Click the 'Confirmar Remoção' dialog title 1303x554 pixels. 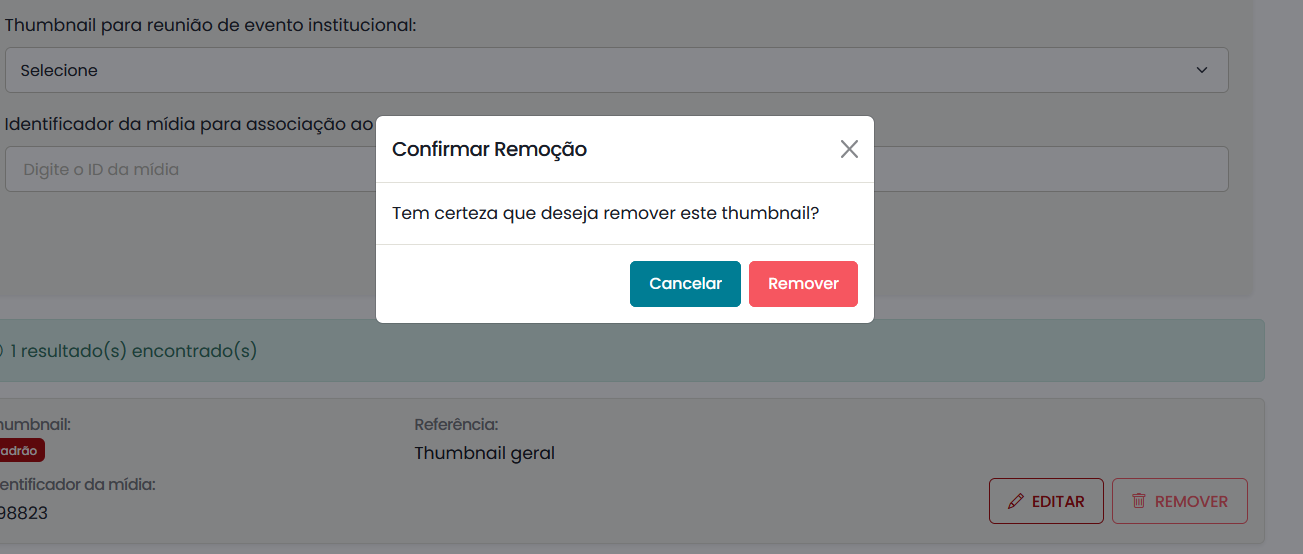tap(489, 150)
